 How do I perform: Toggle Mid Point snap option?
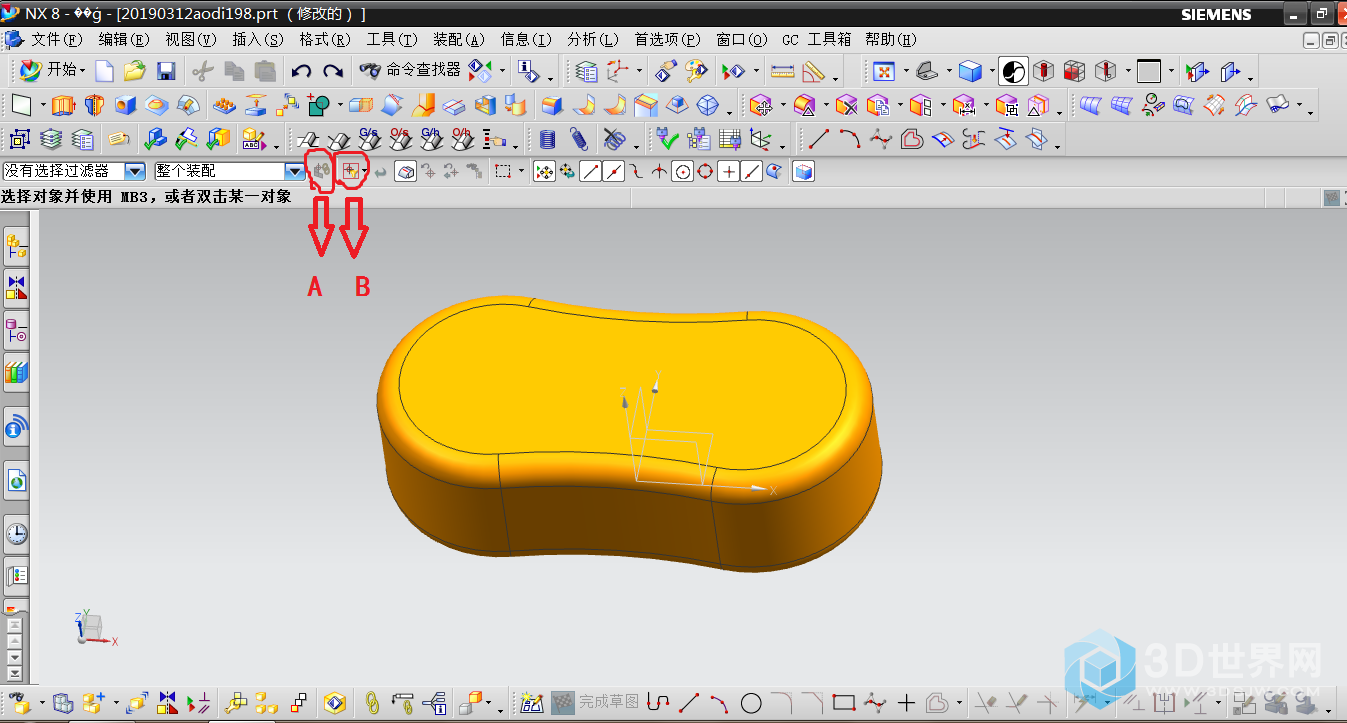(614, 172)
